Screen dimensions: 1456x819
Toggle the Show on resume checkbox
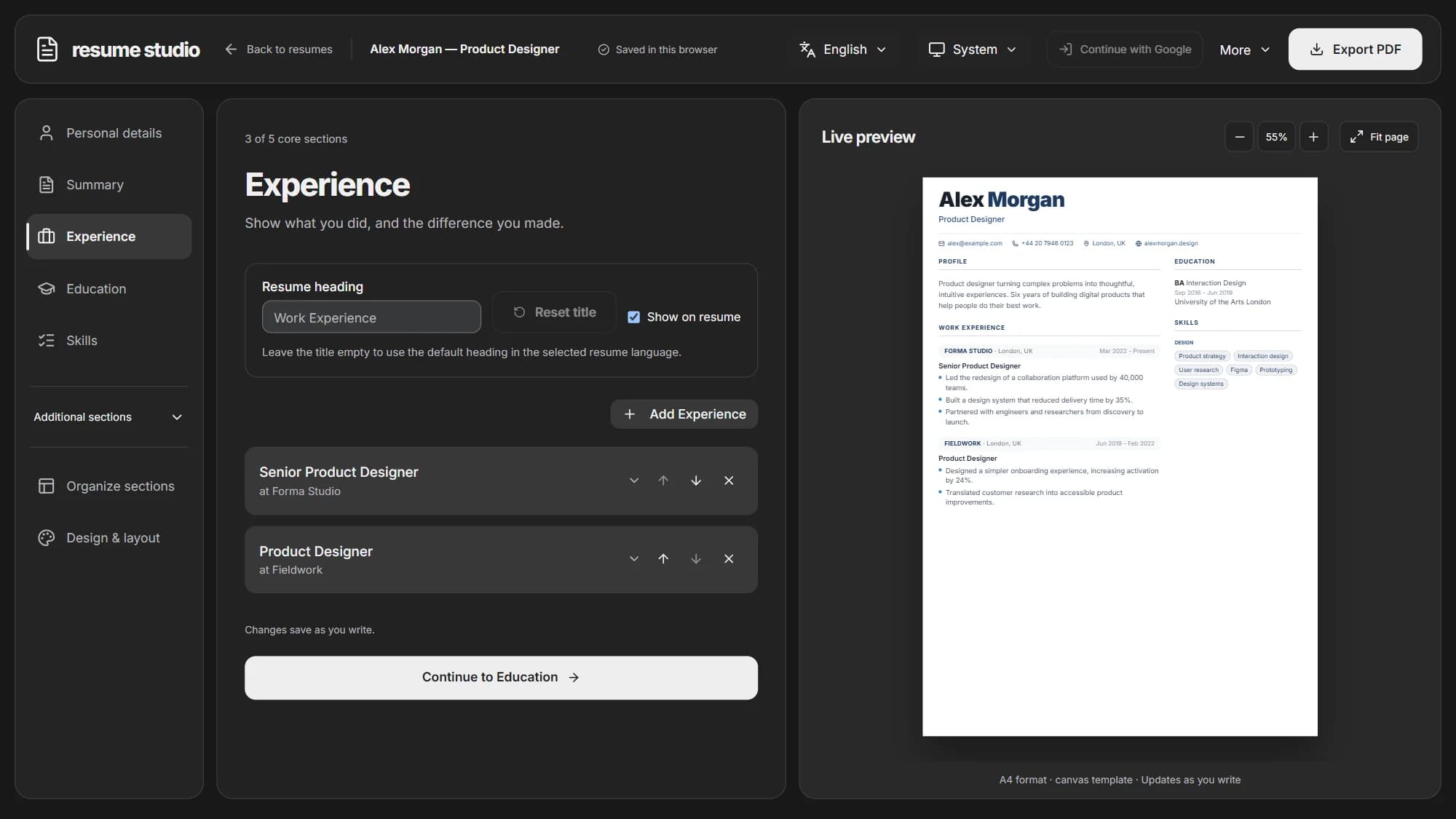633,317
